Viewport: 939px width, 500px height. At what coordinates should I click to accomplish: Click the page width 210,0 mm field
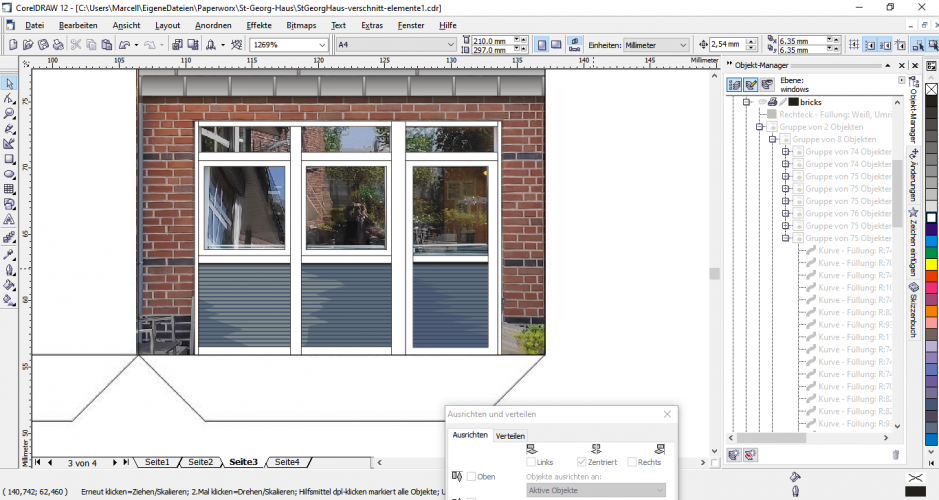[x=493, y=41]
